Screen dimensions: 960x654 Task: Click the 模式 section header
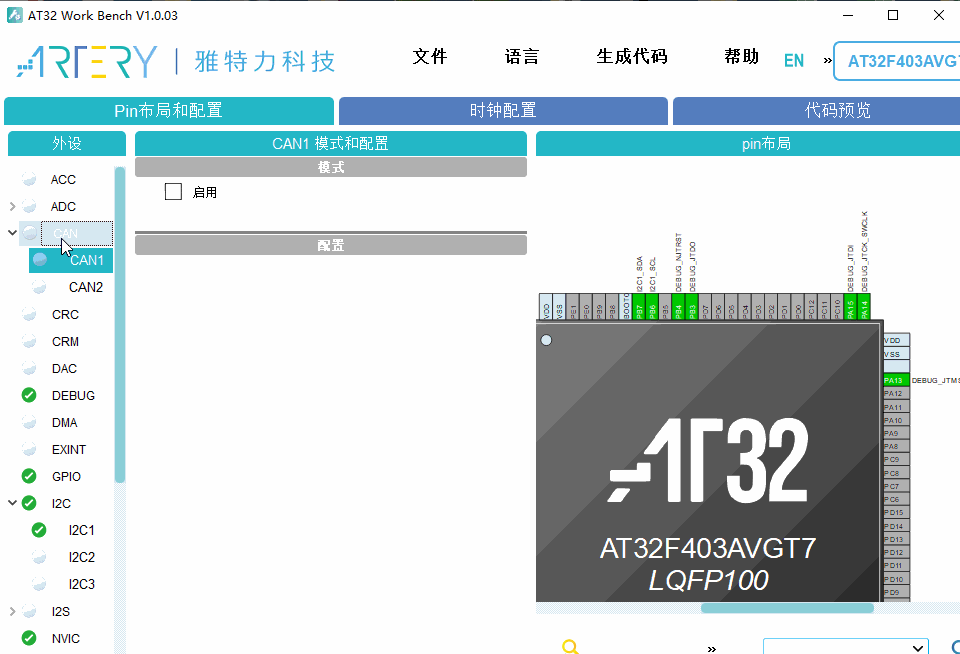331,167
